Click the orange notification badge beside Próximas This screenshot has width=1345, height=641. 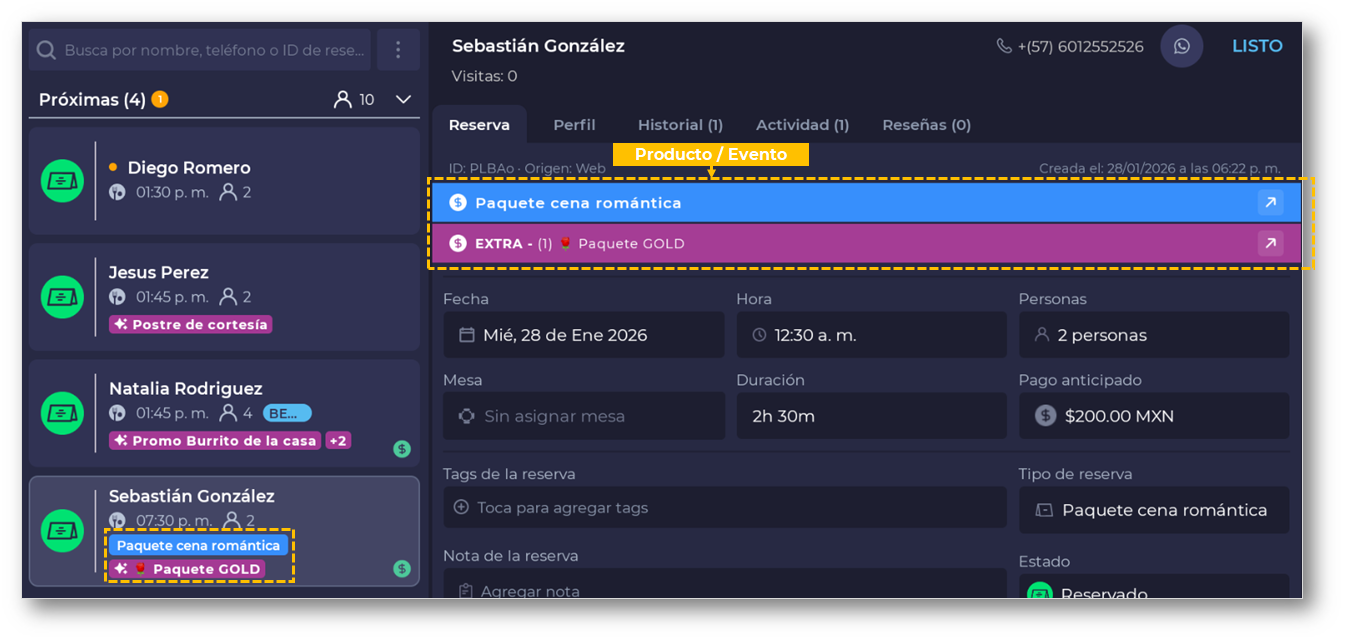coord(160,100)
